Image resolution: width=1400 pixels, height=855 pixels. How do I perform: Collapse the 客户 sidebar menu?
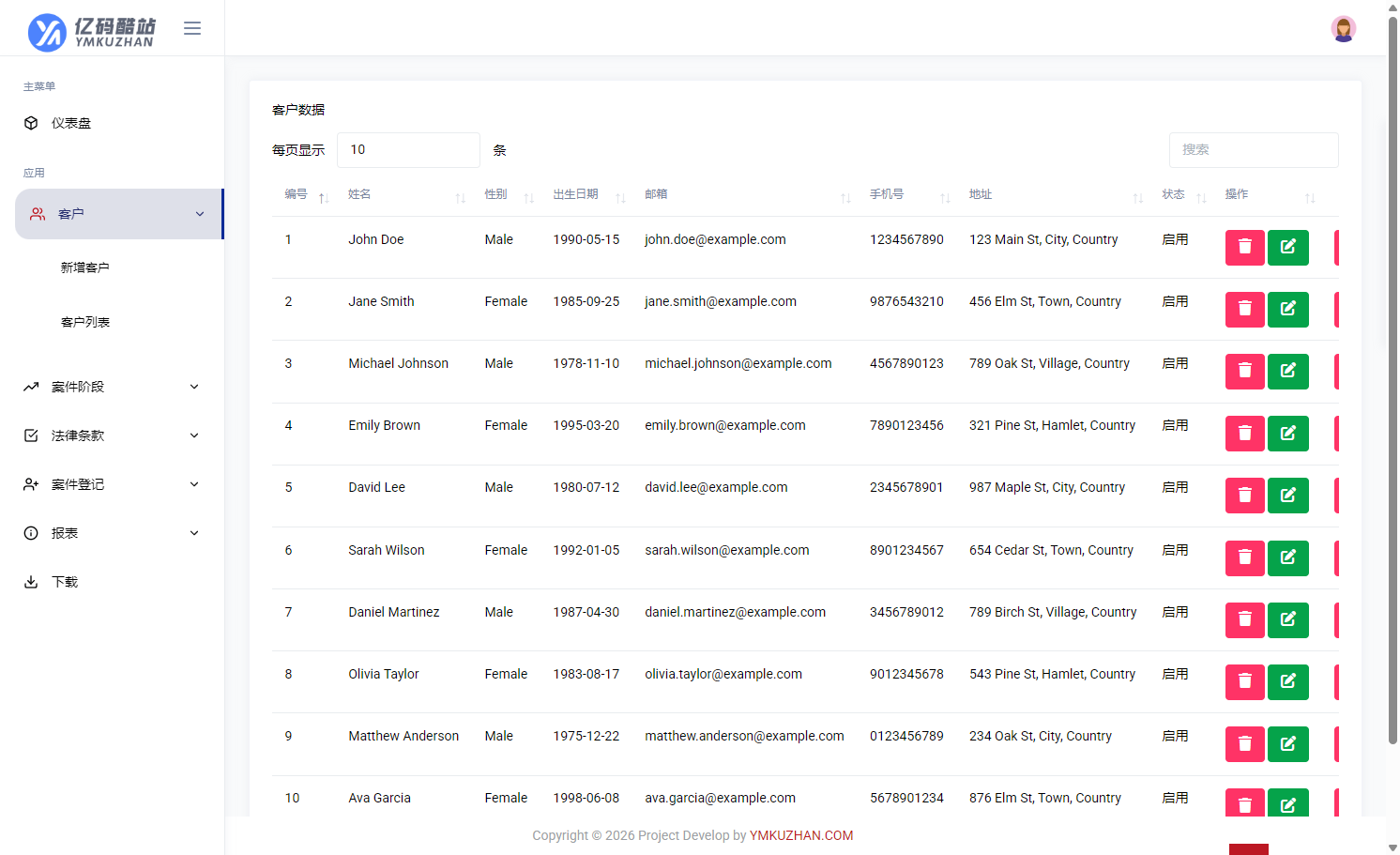[x=118, y=214]
